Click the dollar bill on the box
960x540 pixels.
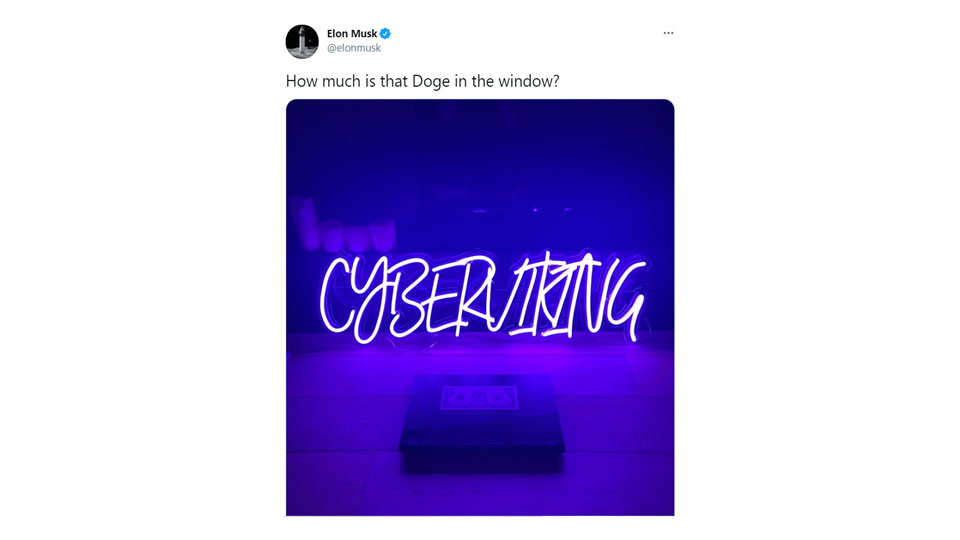pos(479,398)
